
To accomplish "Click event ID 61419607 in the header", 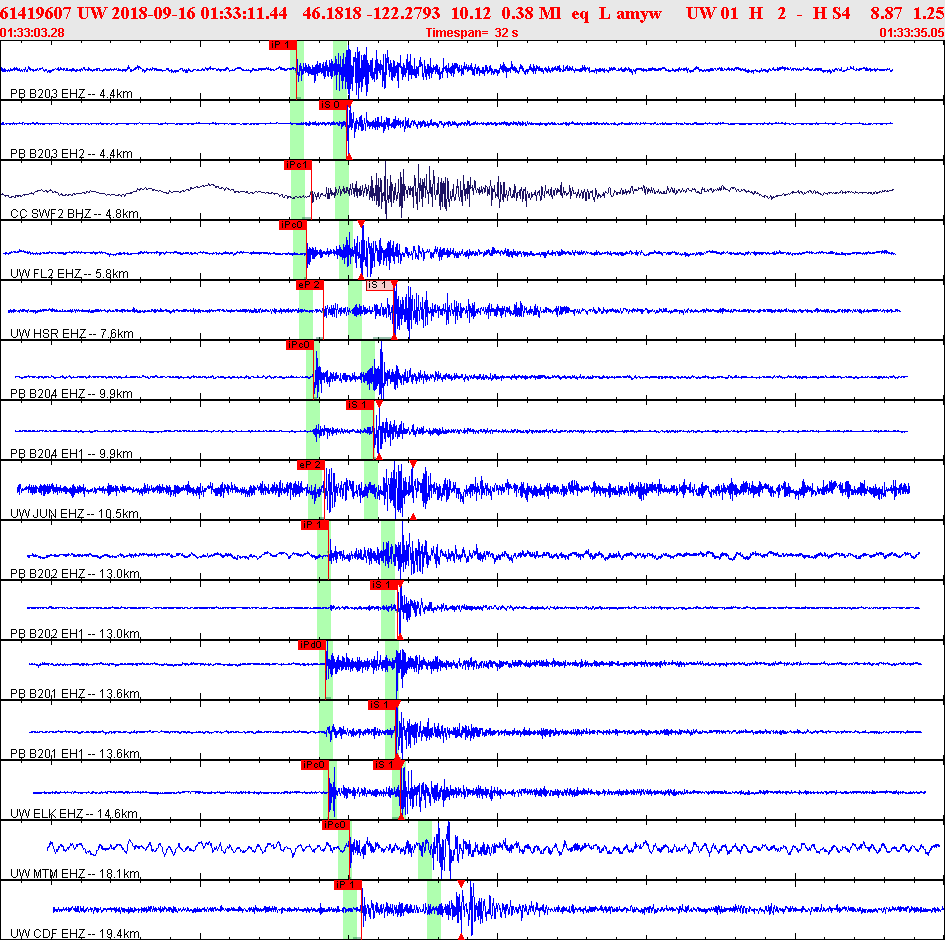I will click(36, 13).
